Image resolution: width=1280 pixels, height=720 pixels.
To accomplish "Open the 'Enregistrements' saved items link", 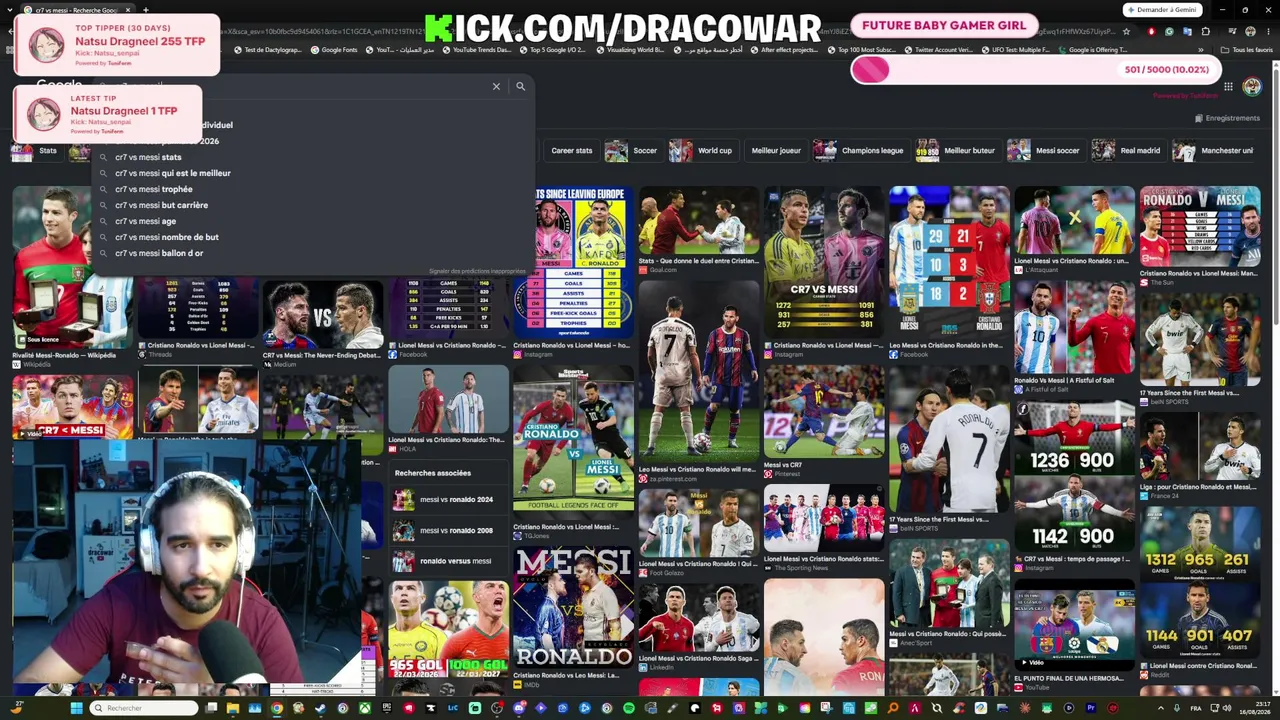I will [x=1227, y=118].
